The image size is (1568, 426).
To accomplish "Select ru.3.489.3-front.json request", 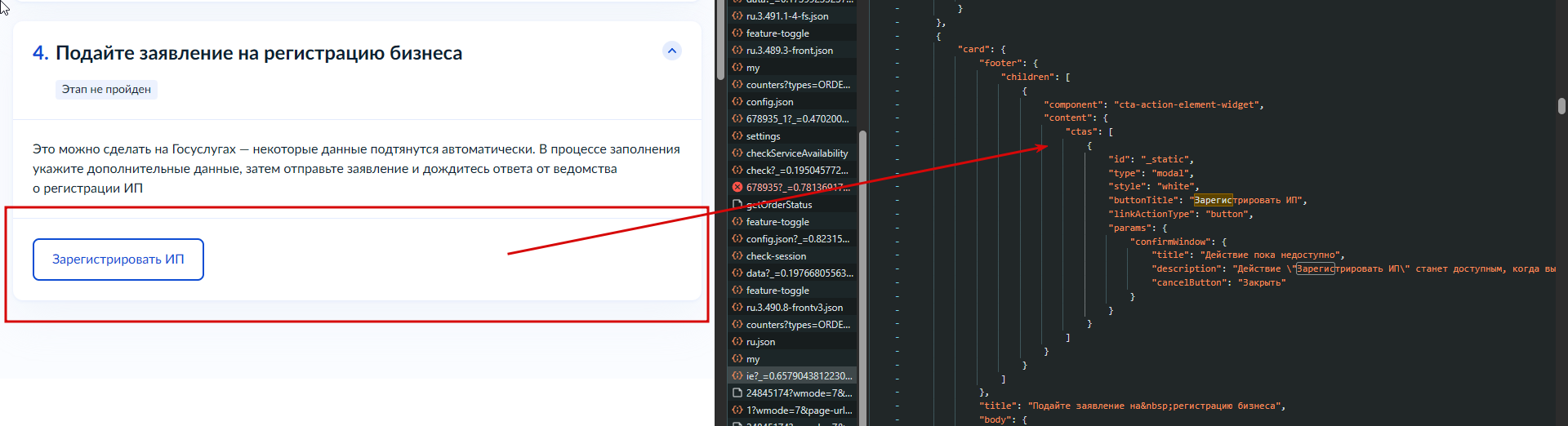I will tap(790, 51).
